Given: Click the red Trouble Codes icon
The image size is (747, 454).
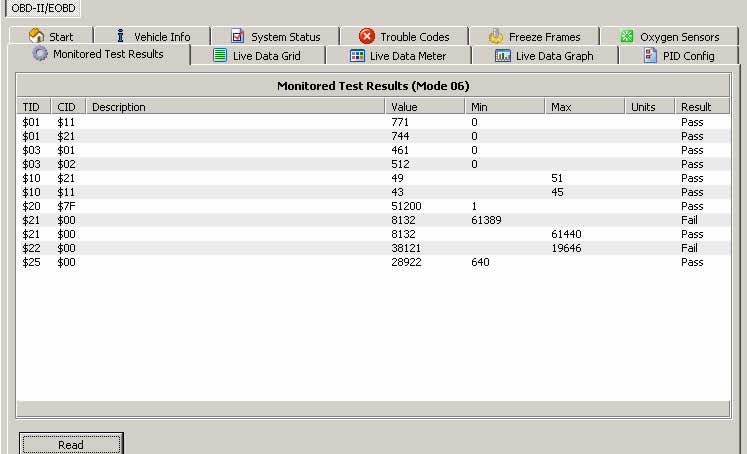Looking at the screenshot, I should [366, 36].
